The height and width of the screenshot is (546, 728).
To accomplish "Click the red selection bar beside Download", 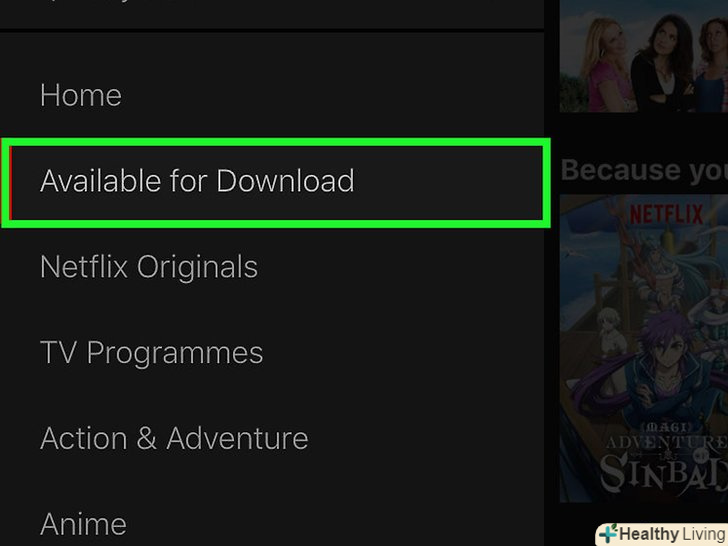I will [10, 182].
